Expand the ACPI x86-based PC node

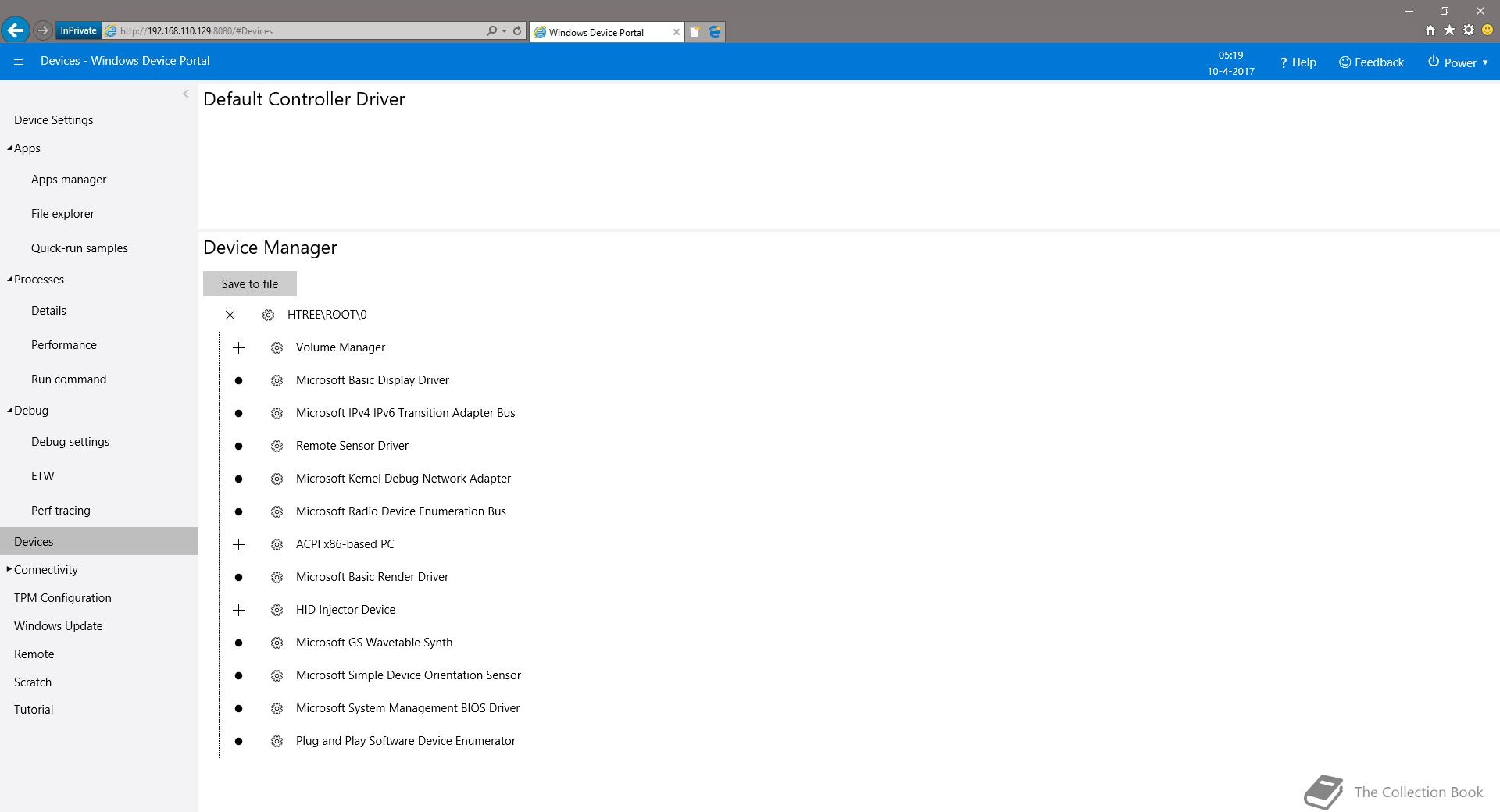tap(239, 544)
